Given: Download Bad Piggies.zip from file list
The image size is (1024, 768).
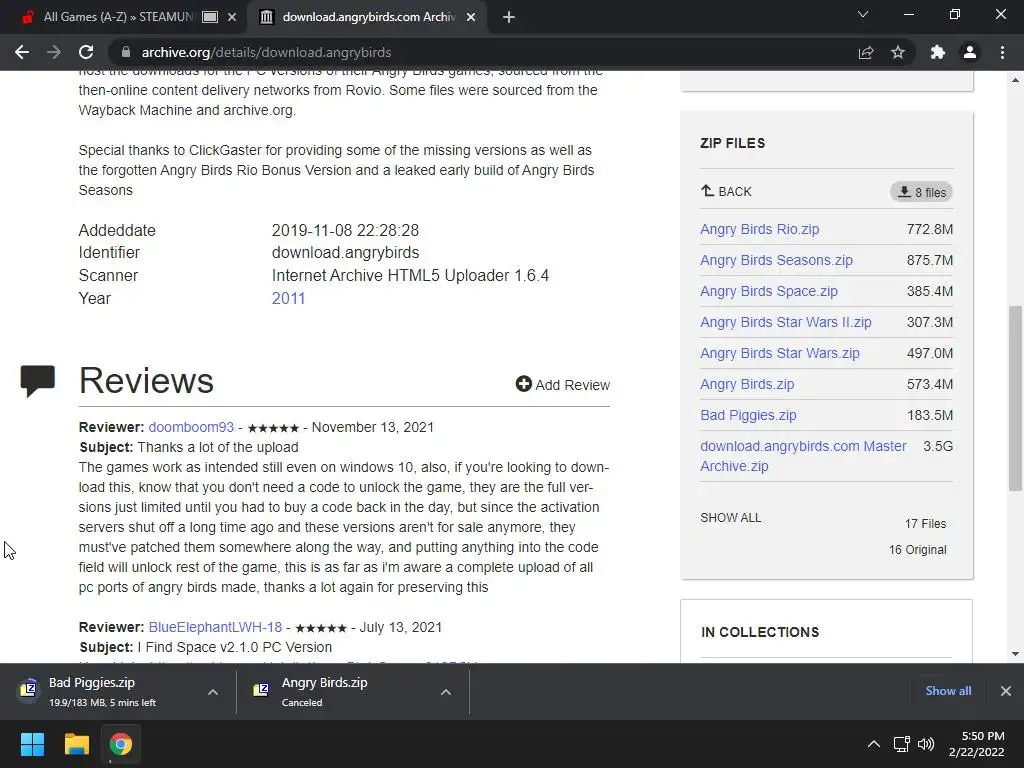Looking at the screenshot, I should (x=748, y=415).
